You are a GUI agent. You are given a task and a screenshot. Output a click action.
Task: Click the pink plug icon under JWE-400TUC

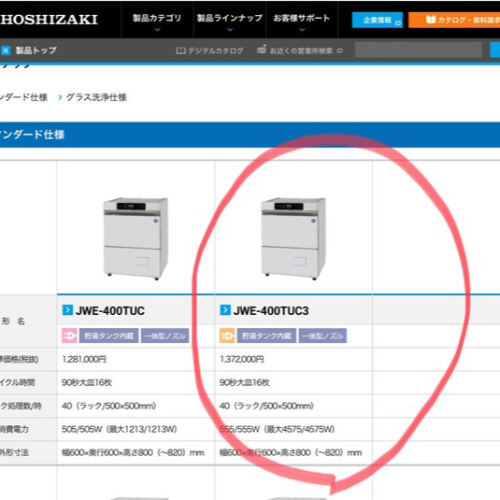[70, 336]
